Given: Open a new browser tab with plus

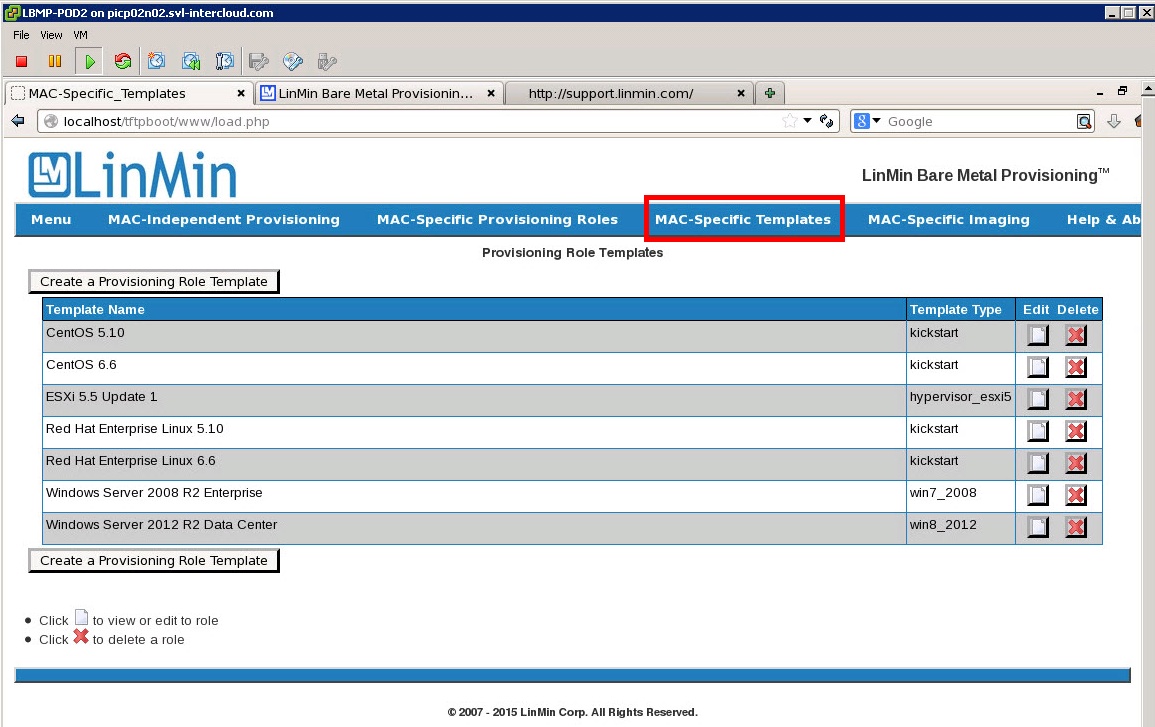Looking at the screenshot, I should pos(769,93).
